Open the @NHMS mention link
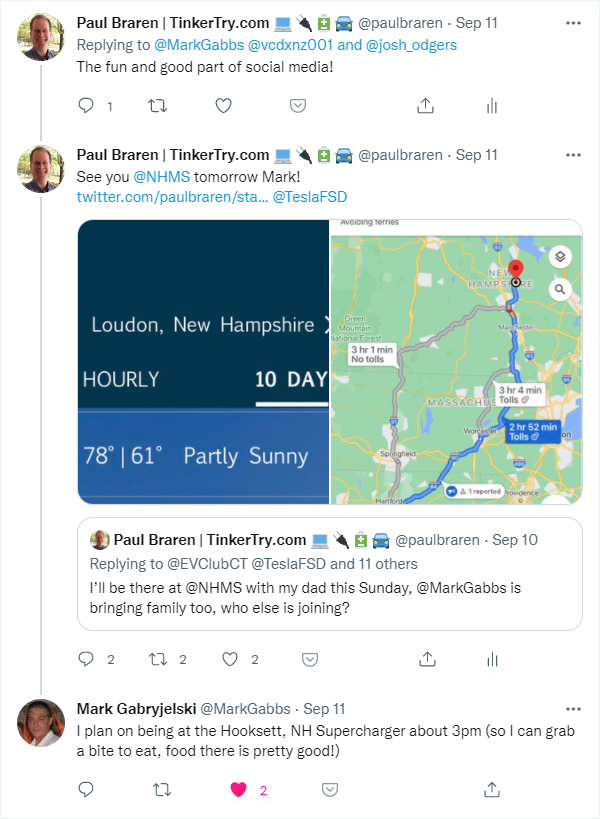Image resolution: width=600 pixels, height=819 pixels. point(162,177)
